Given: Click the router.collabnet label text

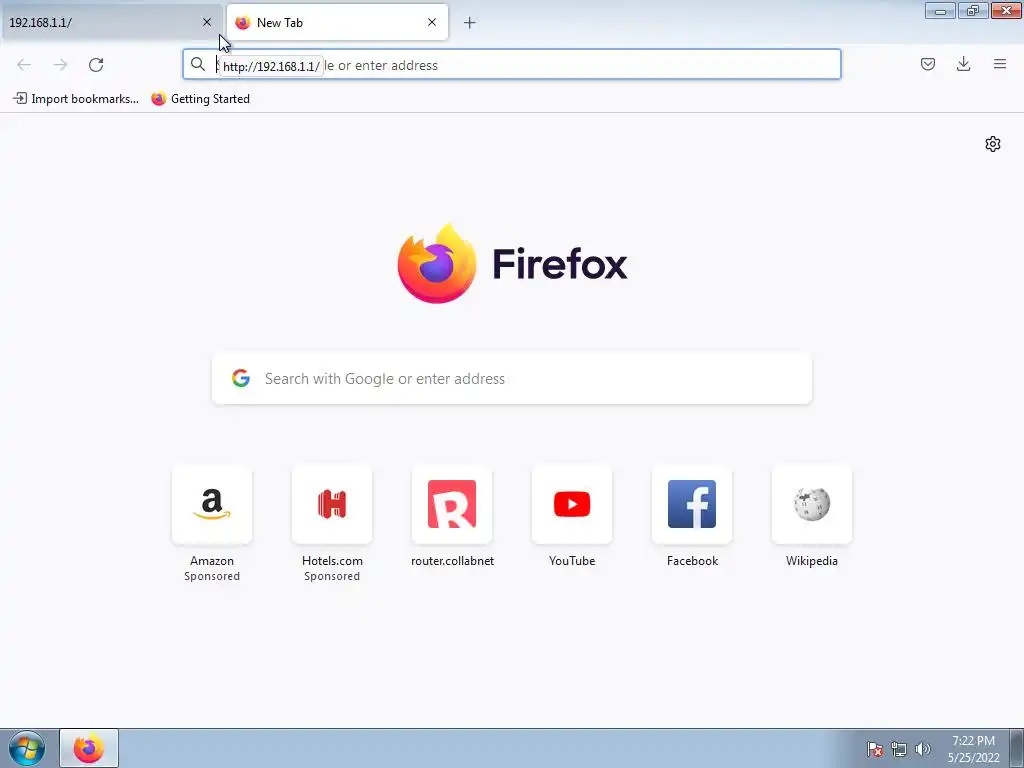Looking at the screenshot, I should point(452,561).
